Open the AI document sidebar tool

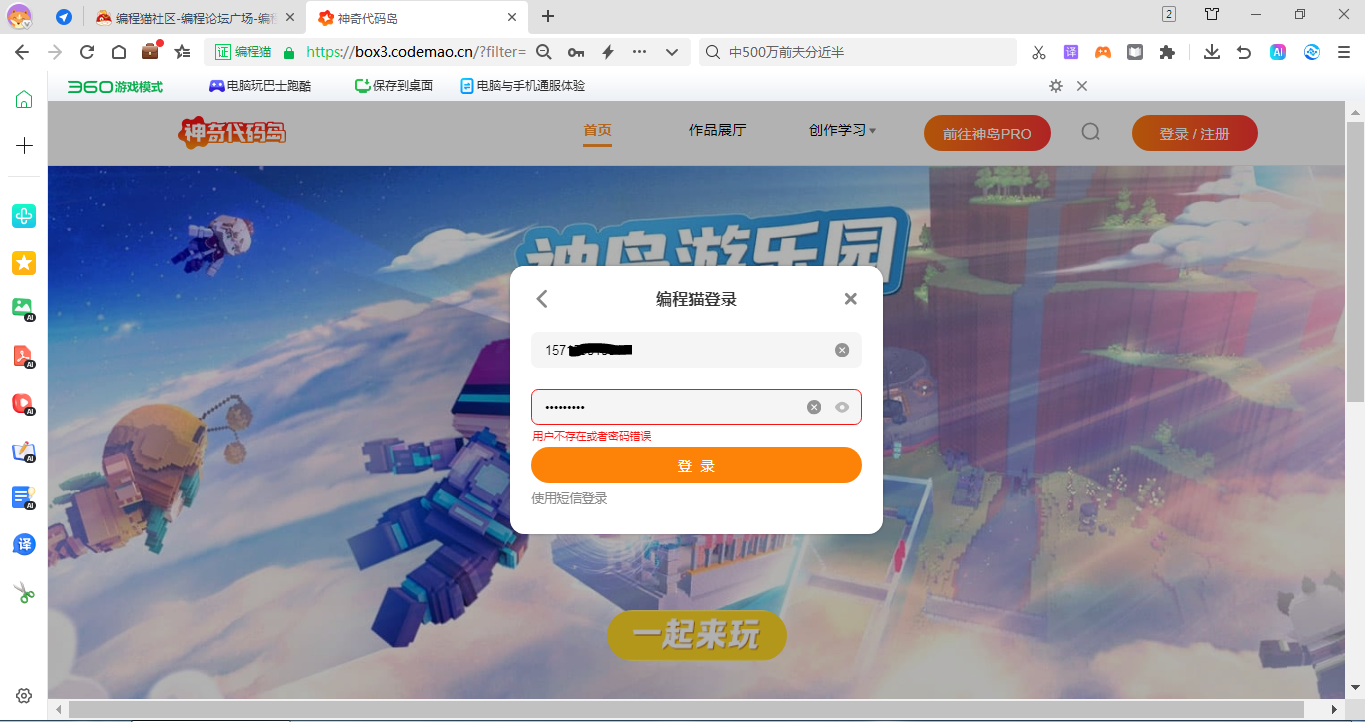[x=24, y=497]
